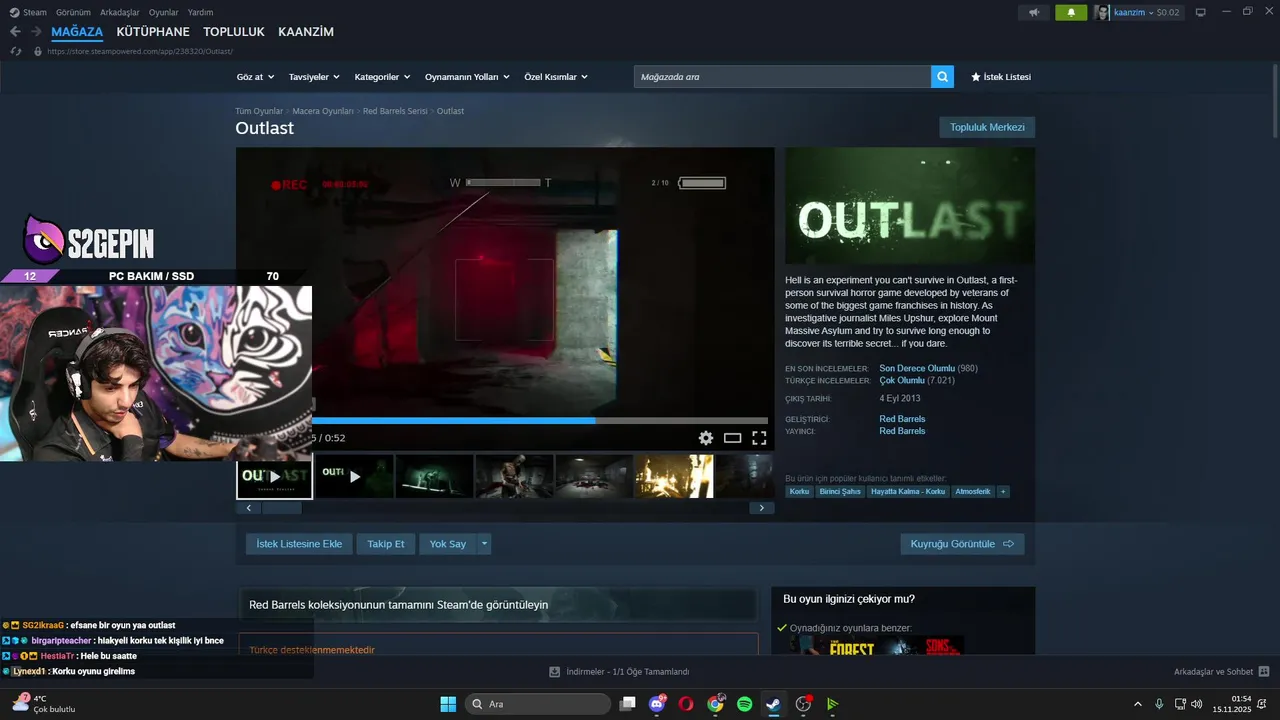The width and height of the screenshot is (1280, 720).
Task: Go forward with the right arrow
Action: click(x=36, y=32)
